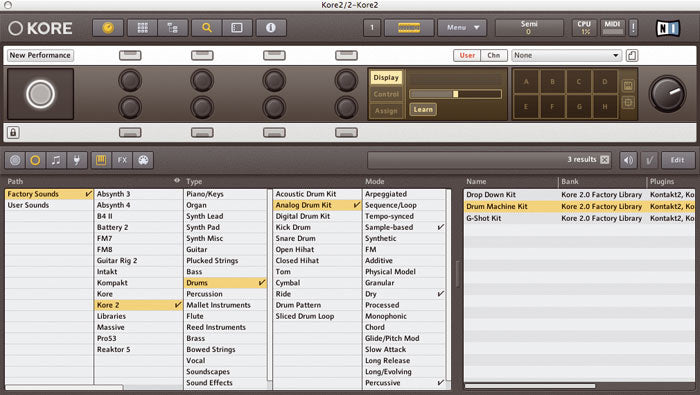This screenshot has width=700, height=395.
Task: Select the FX filter icon
Action: (x=122, y=160)
